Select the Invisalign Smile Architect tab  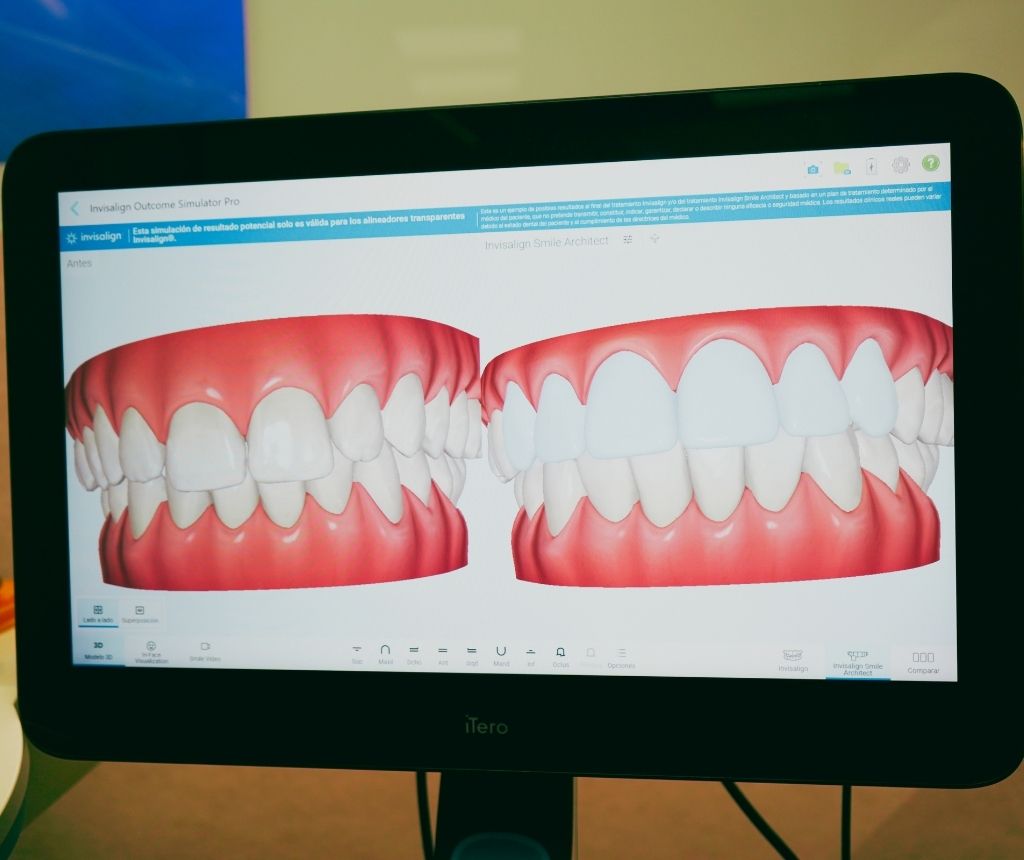[x=857, y=662]
